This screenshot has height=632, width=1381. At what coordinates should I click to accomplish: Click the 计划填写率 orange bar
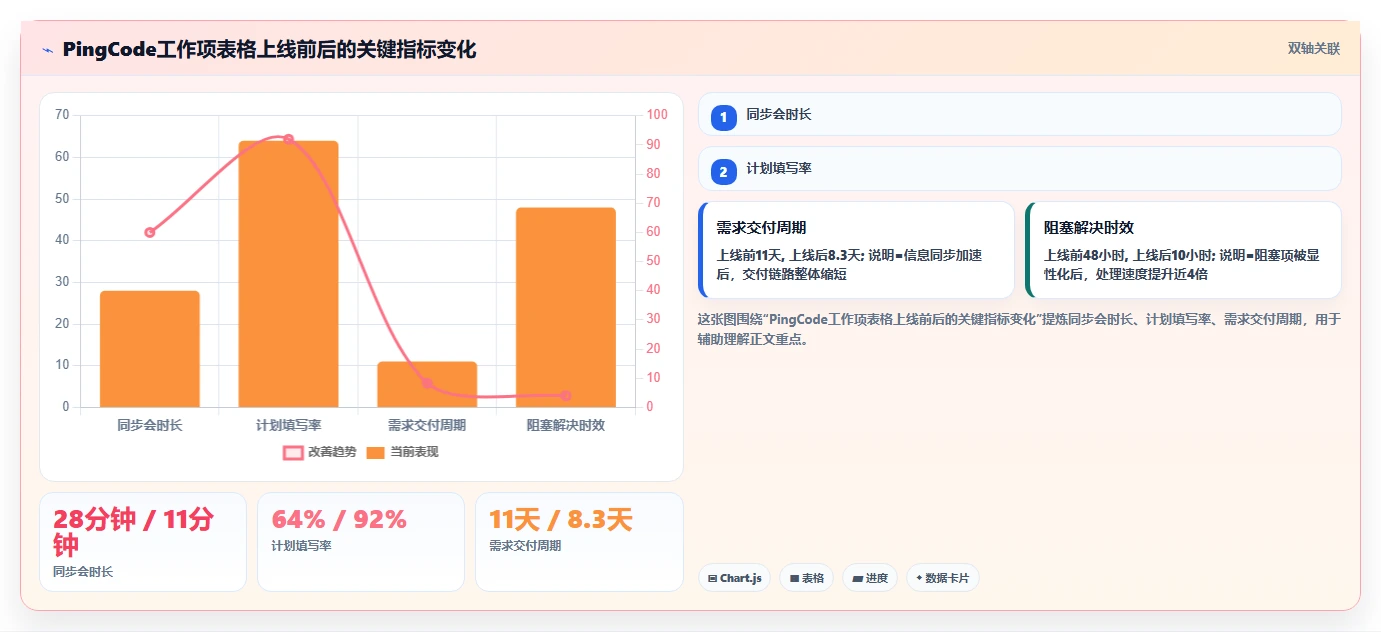pyautogui.click(x=288, y=274)
